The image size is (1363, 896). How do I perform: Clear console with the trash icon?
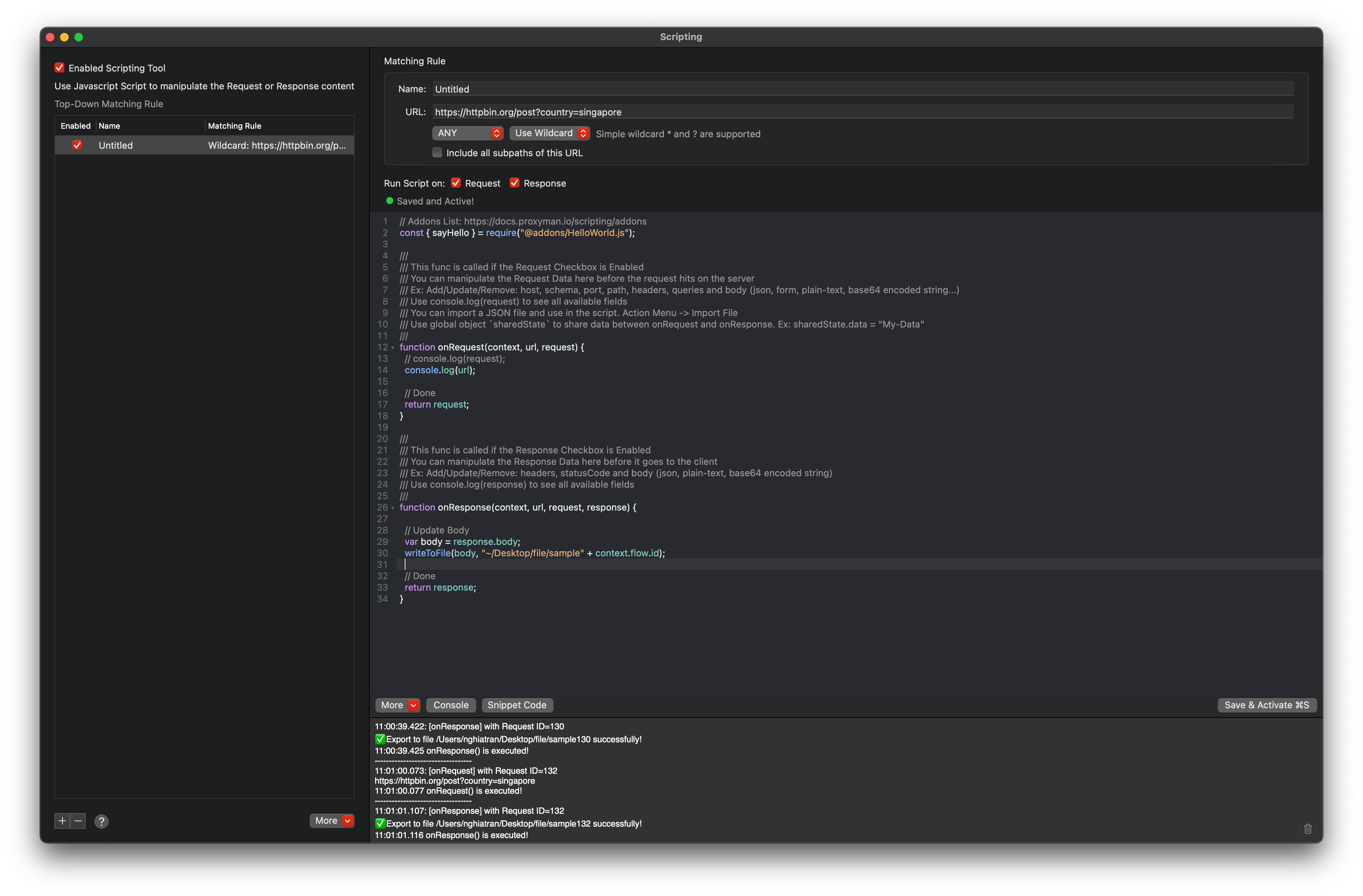pos(1308,828)
